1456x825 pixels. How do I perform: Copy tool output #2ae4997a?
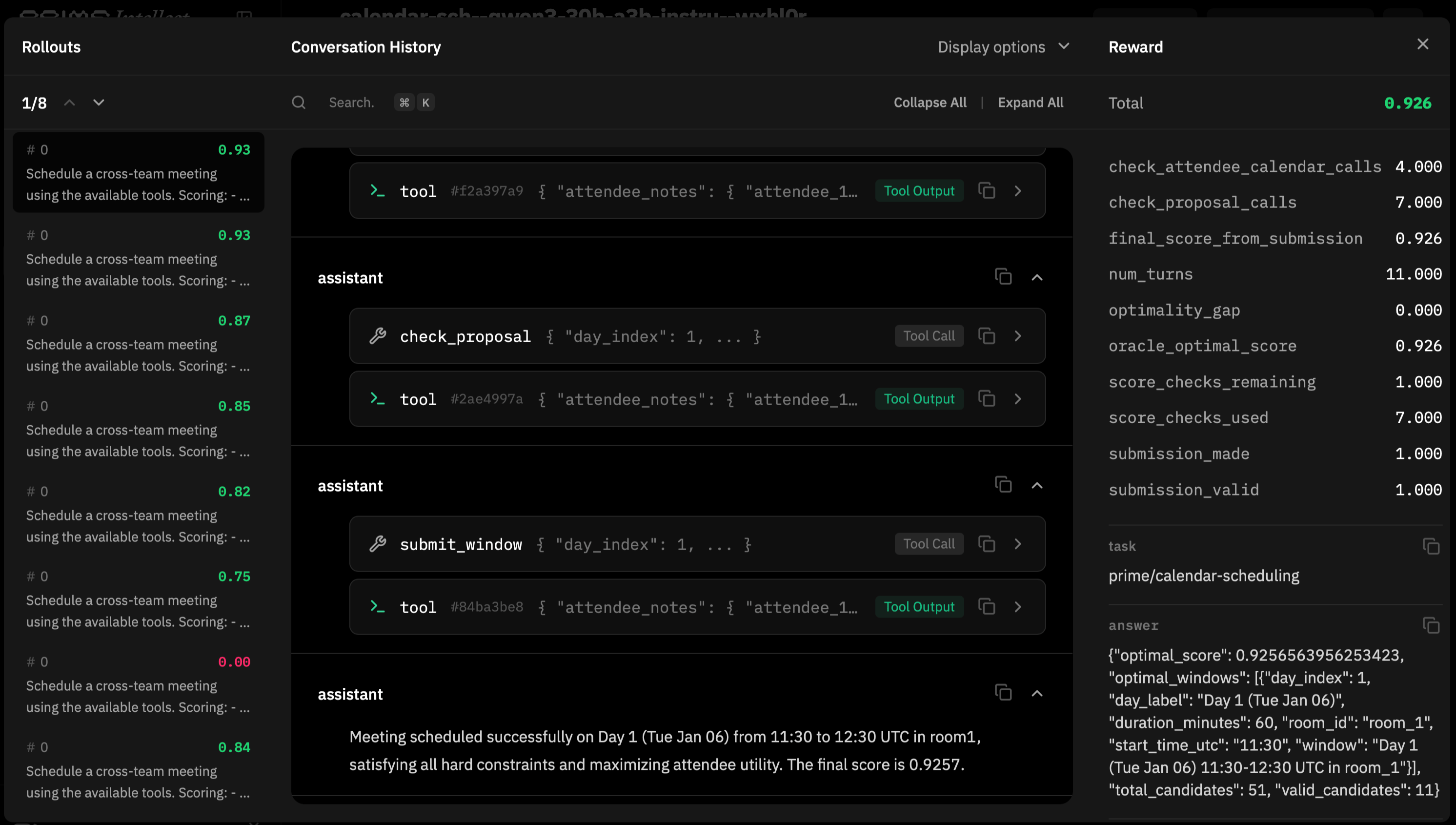point(987,399)
